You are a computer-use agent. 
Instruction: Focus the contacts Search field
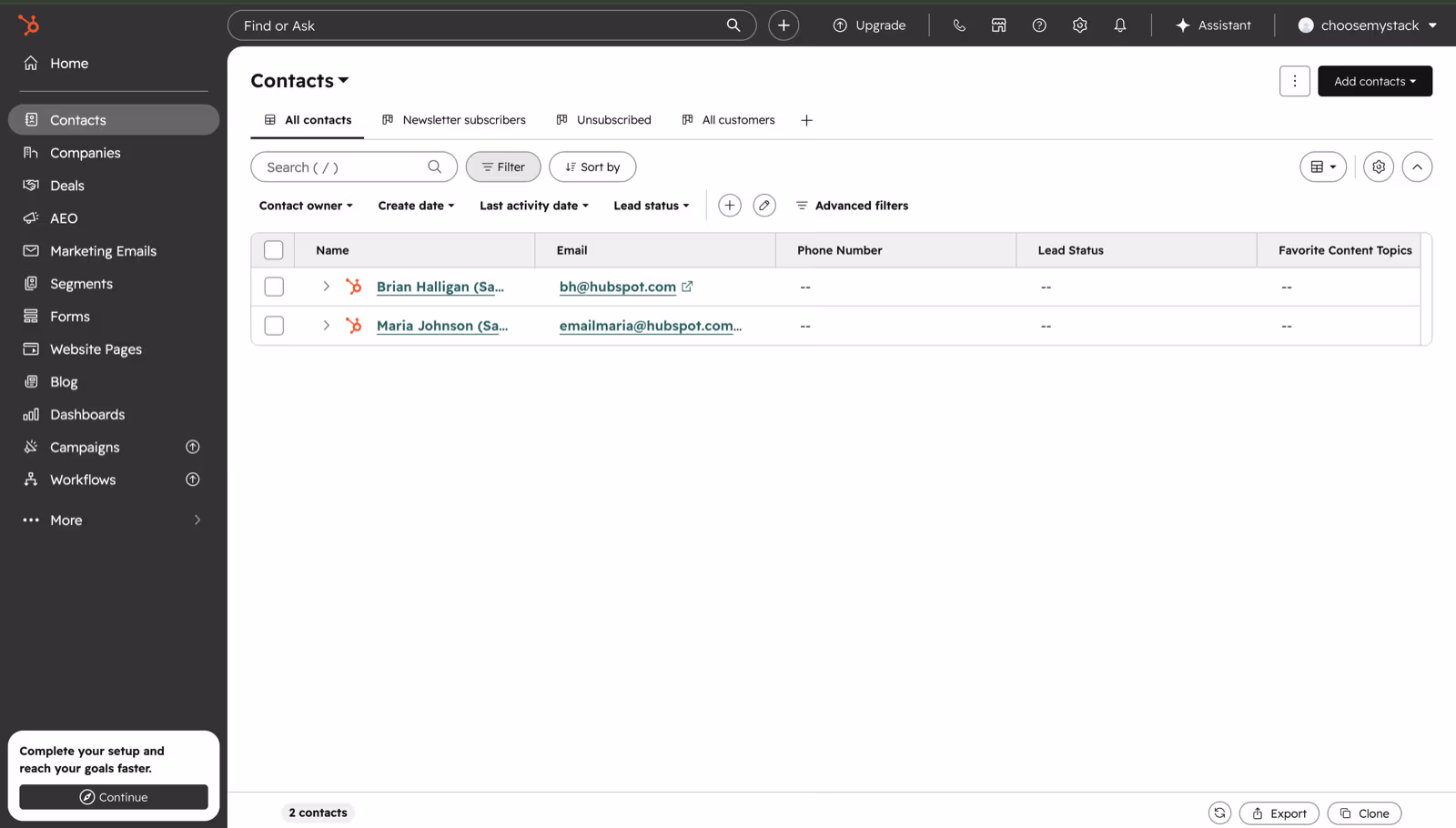click(354, 167)
